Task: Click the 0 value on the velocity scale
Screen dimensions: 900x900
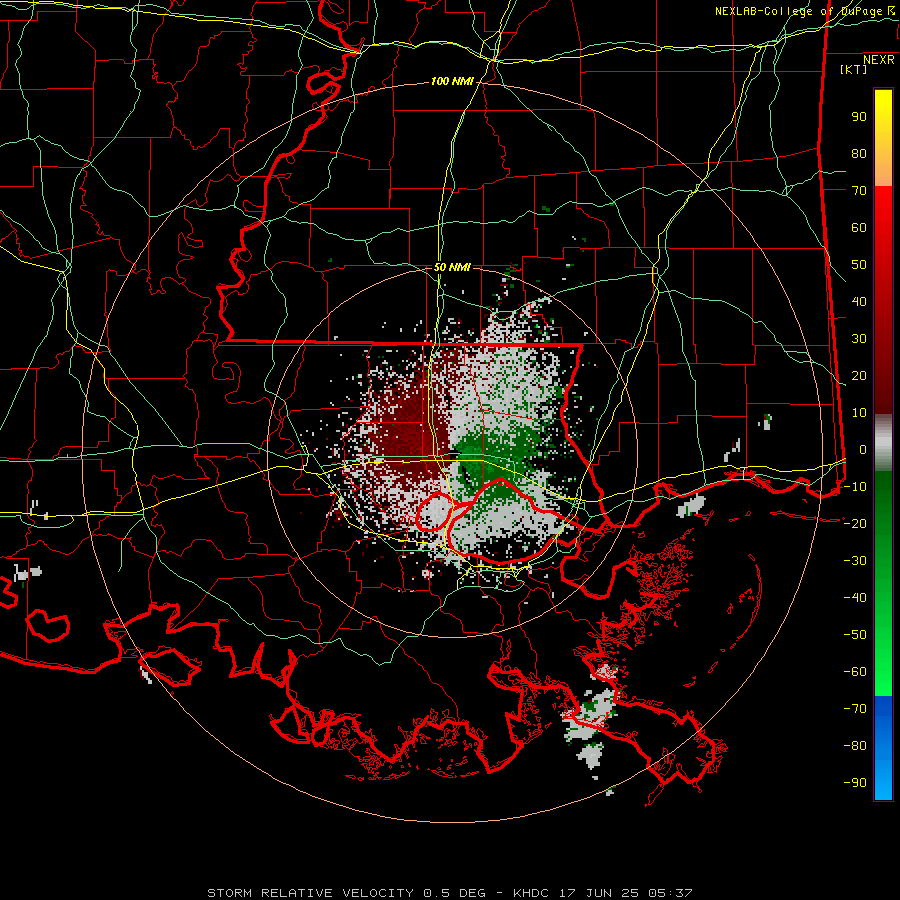Action: click(x=863, y=450)
